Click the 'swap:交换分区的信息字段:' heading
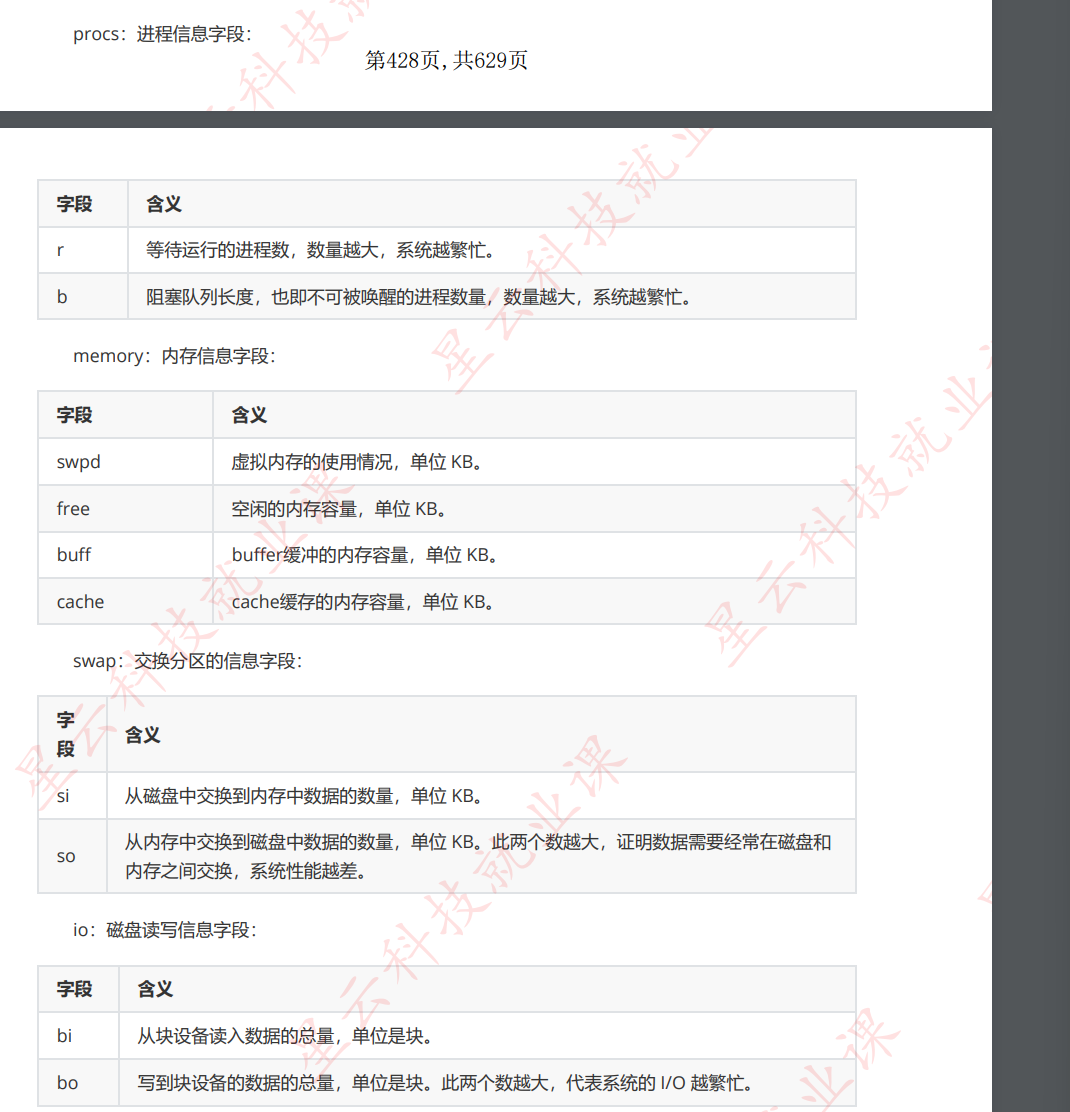 [x=188, y=662]
